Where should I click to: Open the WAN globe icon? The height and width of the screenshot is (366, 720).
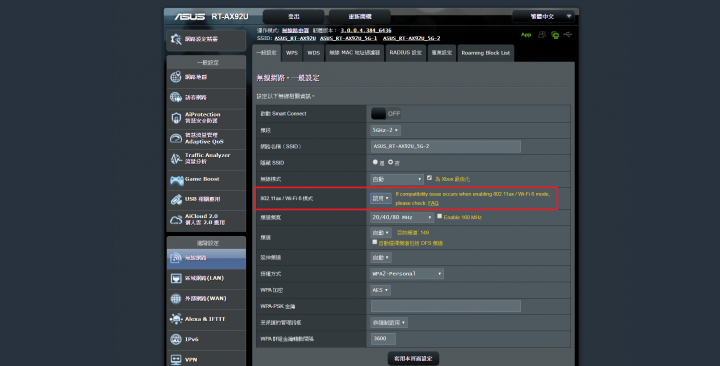(176, 298)
